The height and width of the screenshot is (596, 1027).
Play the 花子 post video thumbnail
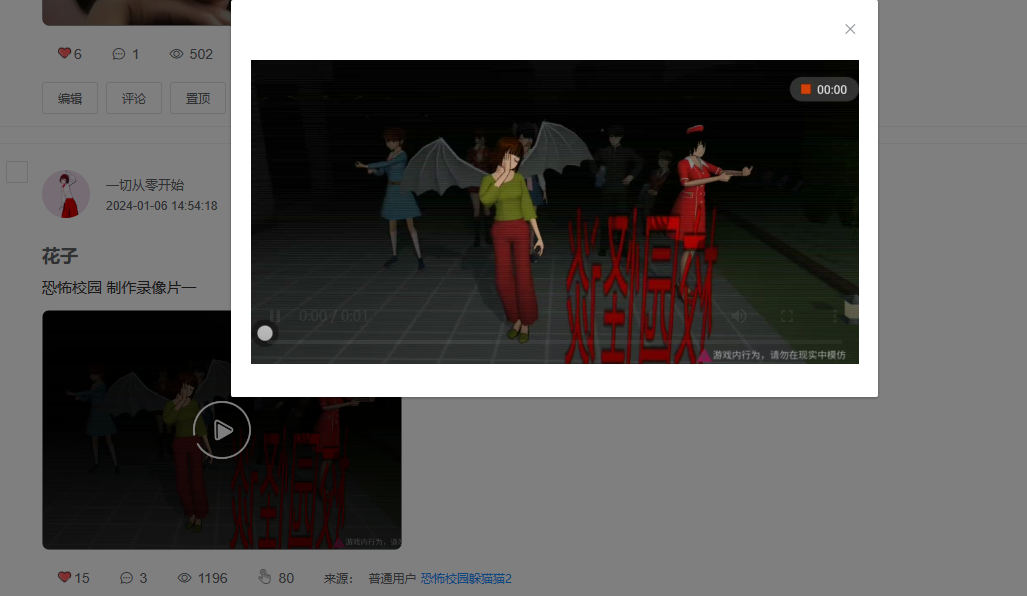pos(222,430)
